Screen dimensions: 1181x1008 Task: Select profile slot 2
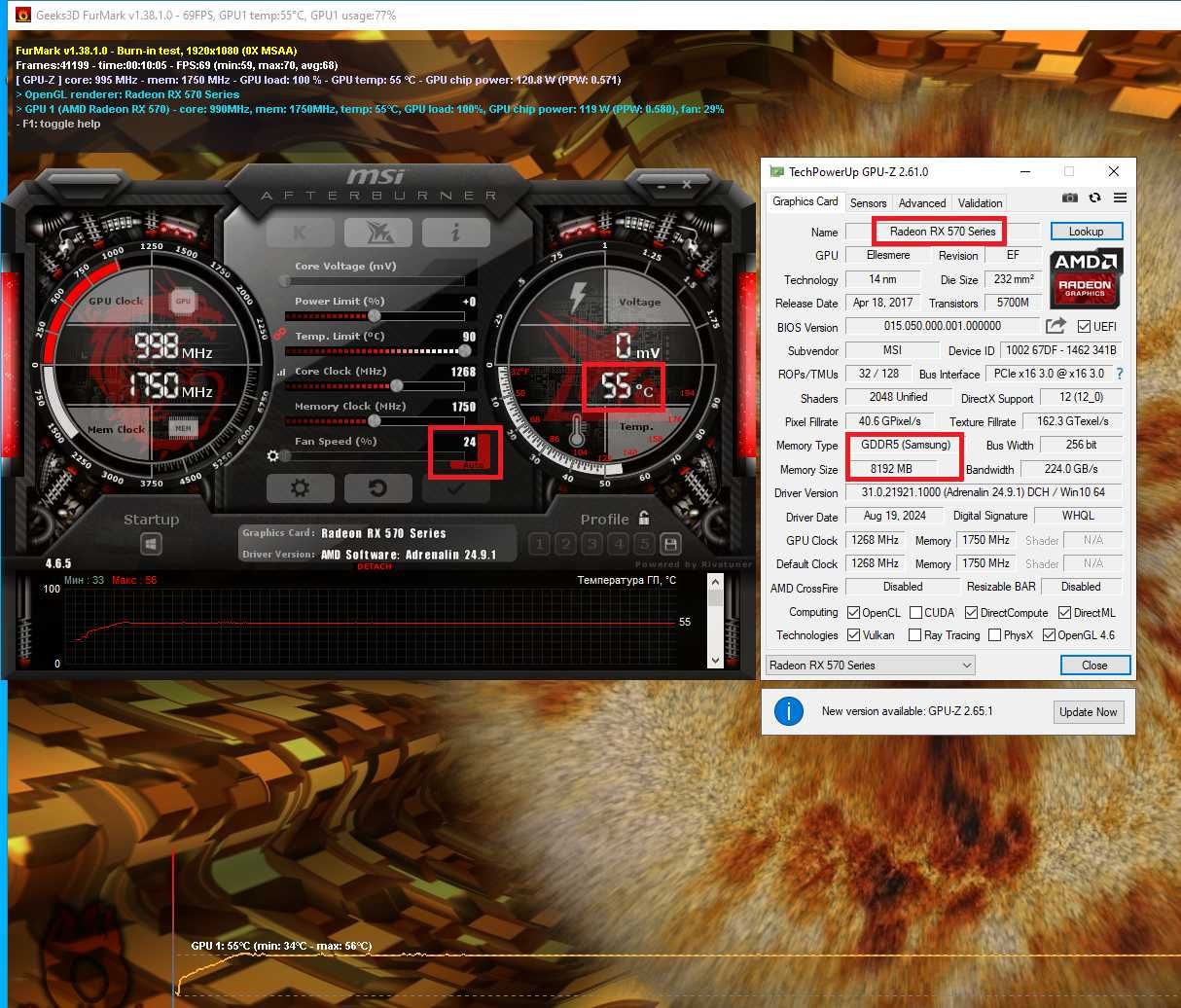[x=565, y=544]
